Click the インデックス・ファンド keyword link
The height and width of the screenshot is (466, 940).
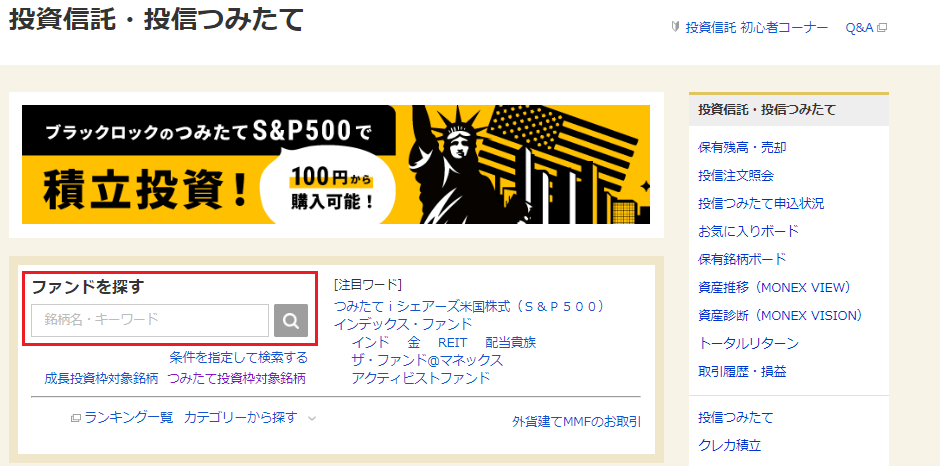click(x=403, y=324)
